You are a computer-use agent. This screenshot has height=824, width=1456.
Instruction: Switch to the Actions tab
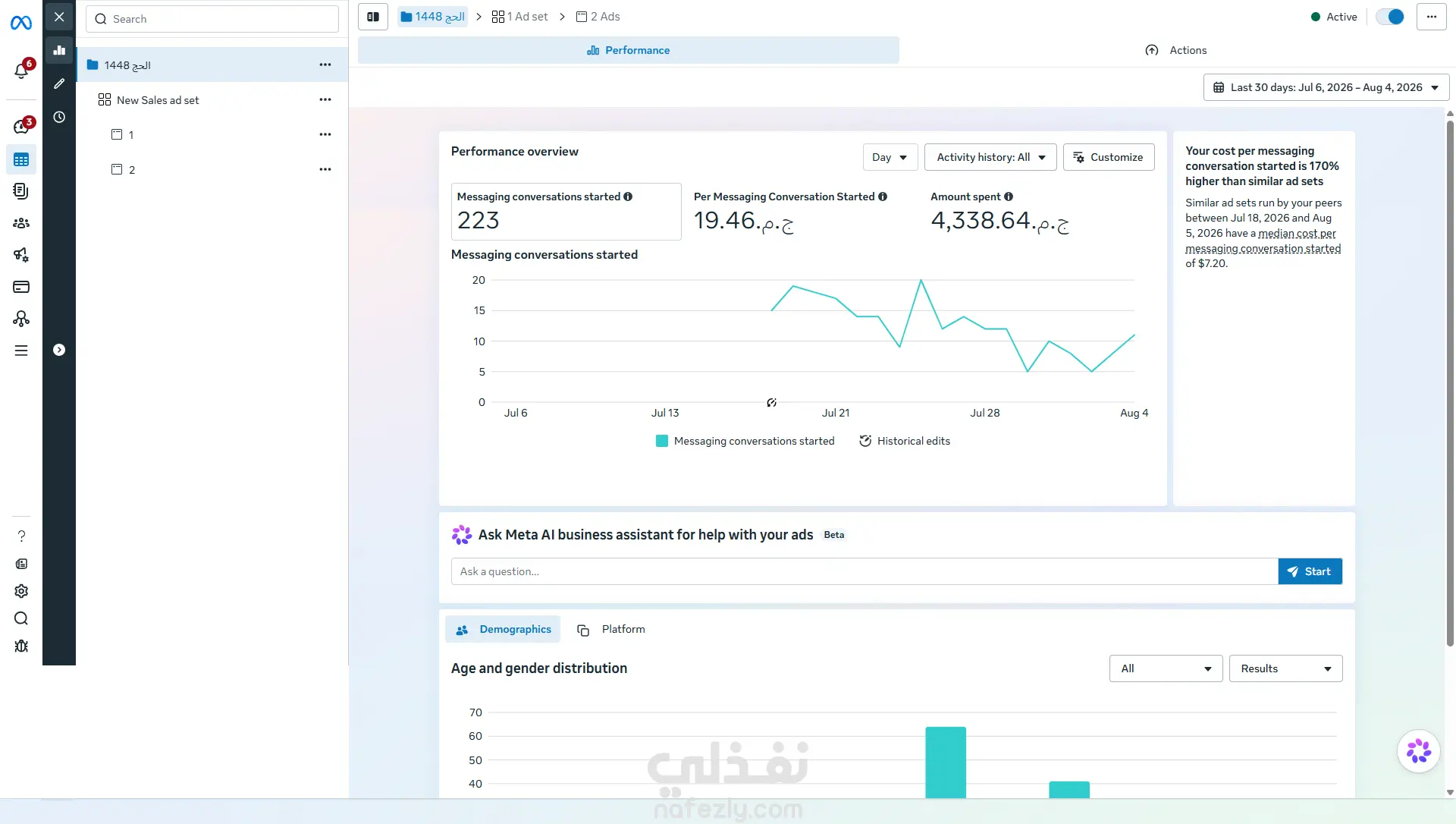[x=1176, y=50]
